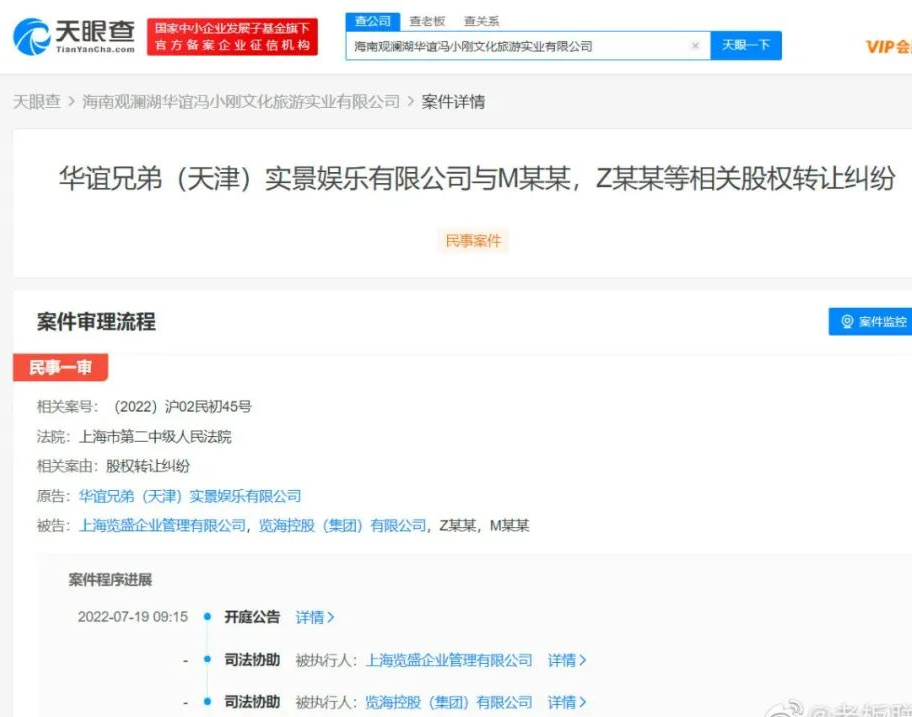This screenshot has height=717, width=912.
Task: Open 详情 for 上海览盛企业管理有限公司 司法协助
Action: (567, 660)
